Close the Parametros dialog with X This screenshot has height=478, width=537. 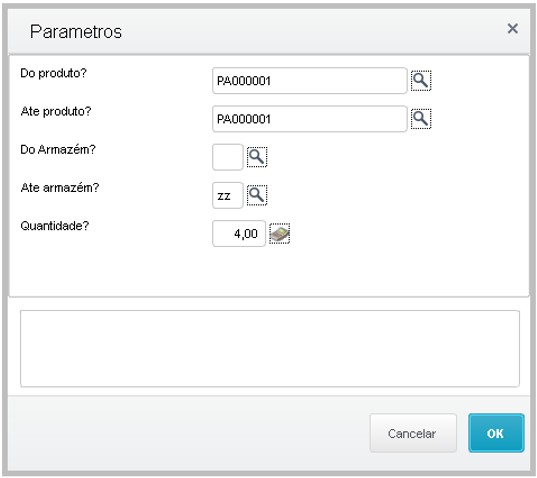[512, 28]
